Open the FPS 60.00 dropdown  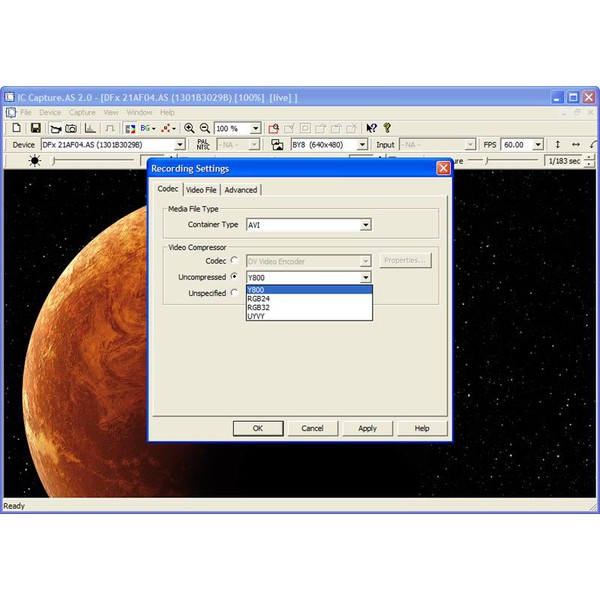click(x=538, y=145)
